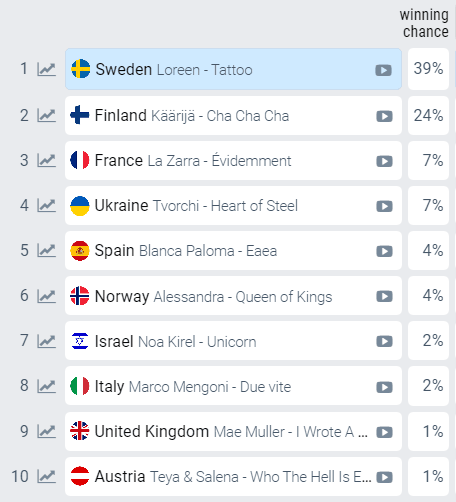This screenshot has height=502, width=456.
Task: Select the Spain Blanca Paloma row
Action: [x=233, y=251]
